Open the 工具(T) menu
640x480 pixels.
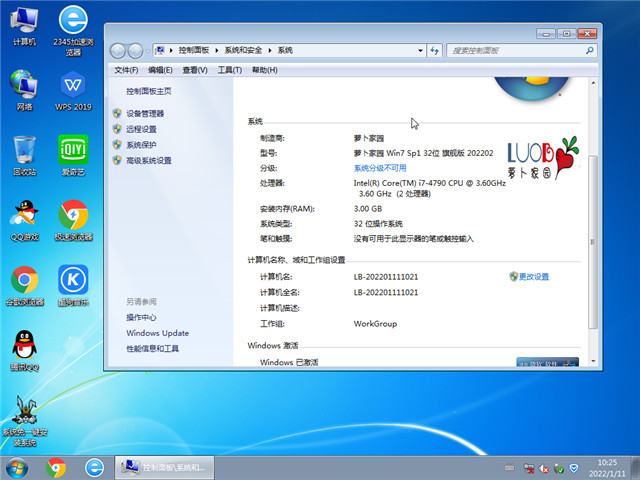[230, 70]
